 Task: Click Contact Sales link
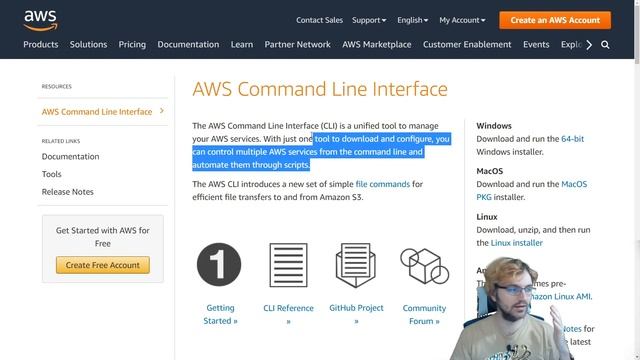tap(319, 20)
